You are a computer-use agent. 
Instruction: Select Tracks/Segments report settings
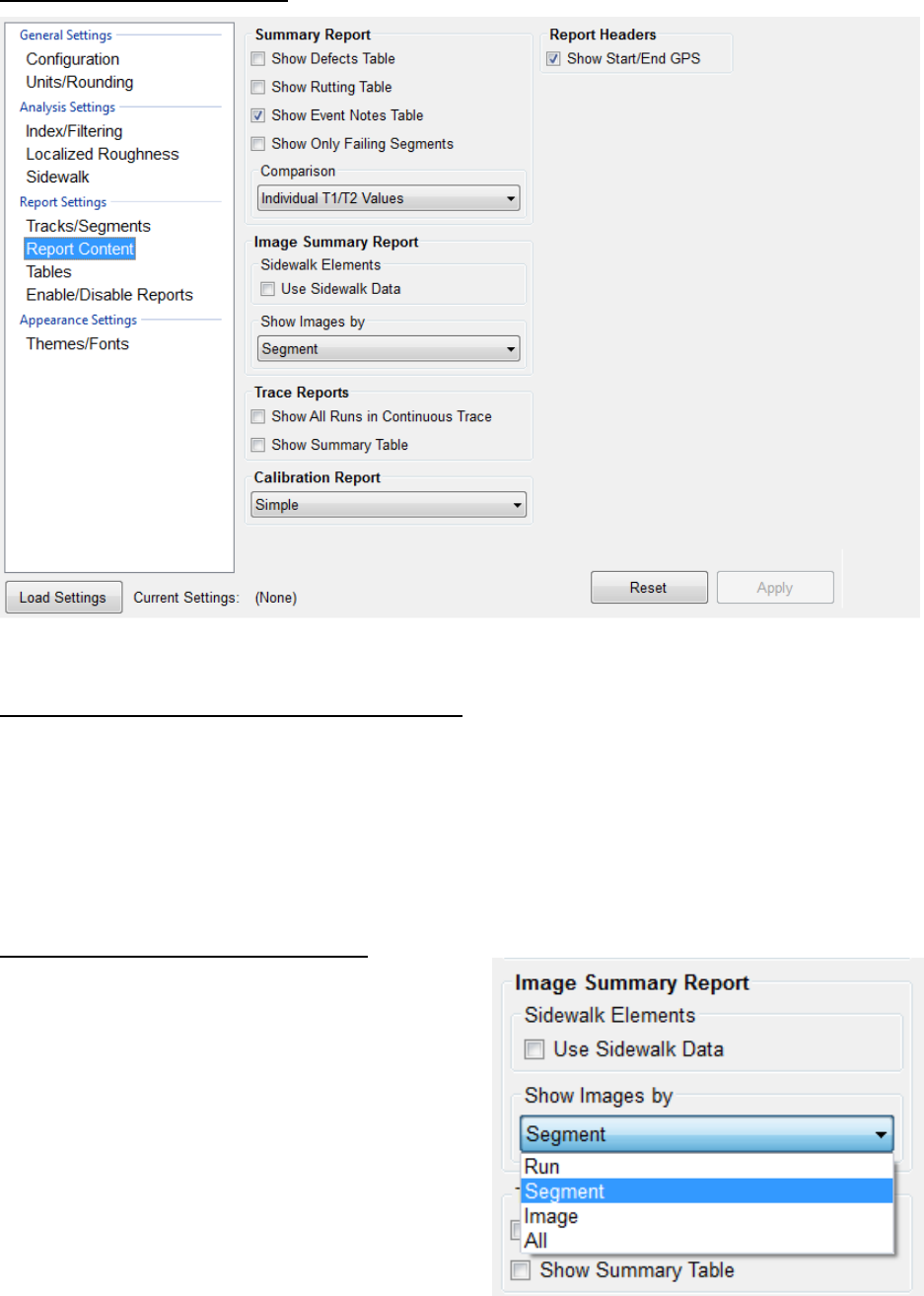[88, 226]
